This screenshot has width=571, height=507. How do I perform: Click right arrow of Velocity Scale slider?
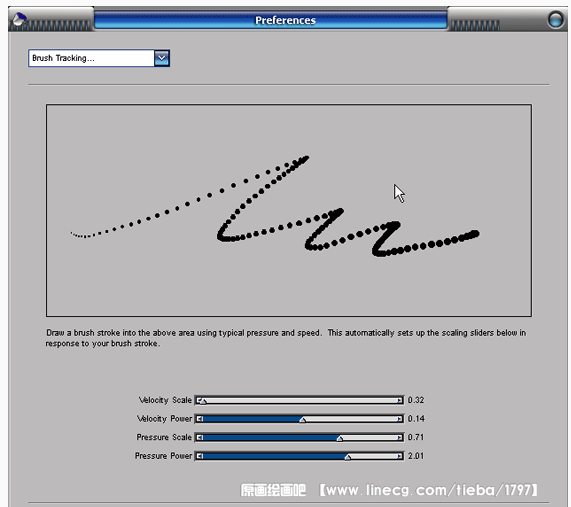coord(400,400)
